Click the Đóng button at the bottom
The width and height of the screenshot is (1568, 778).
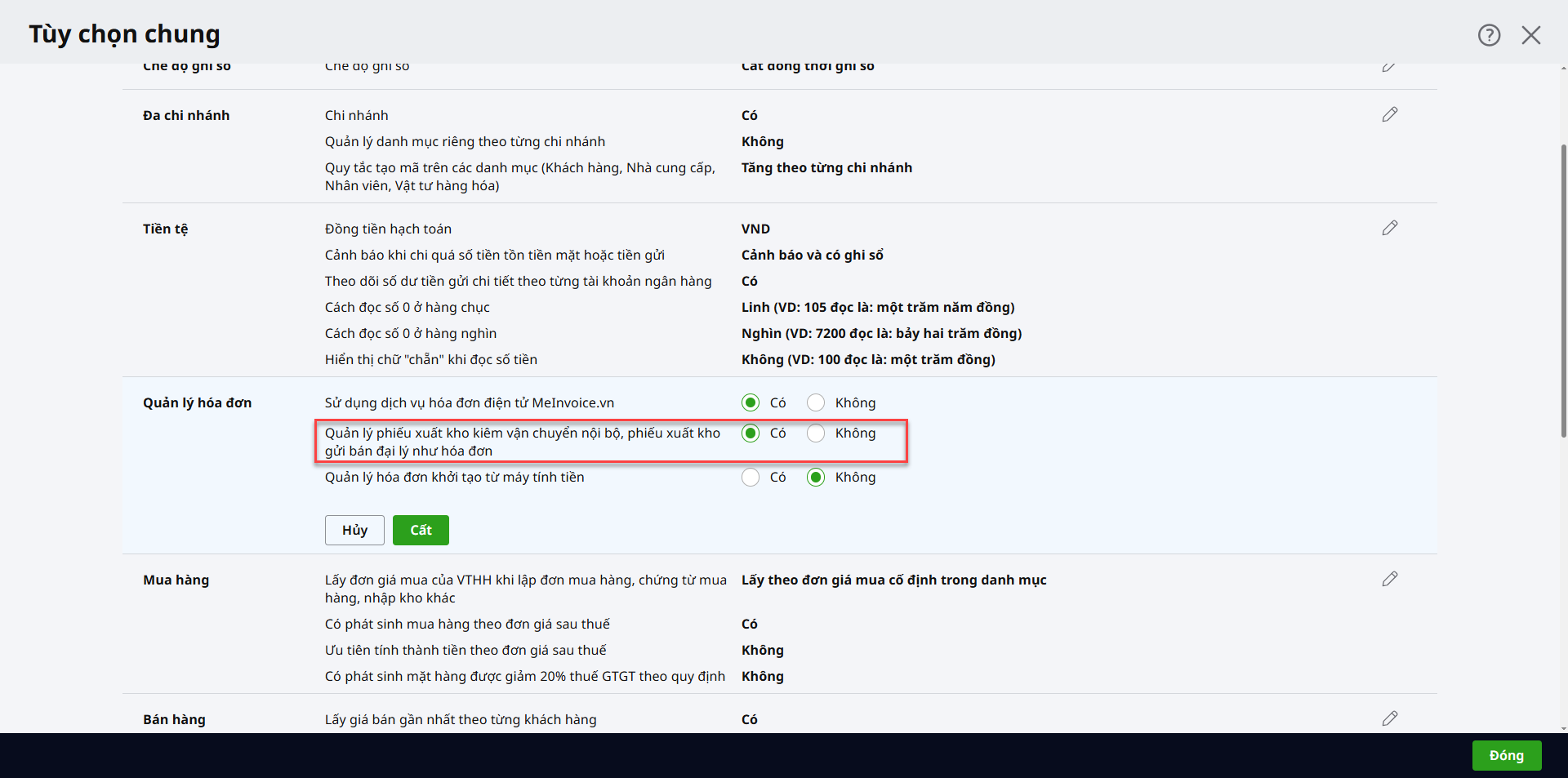click(1506, 756)
